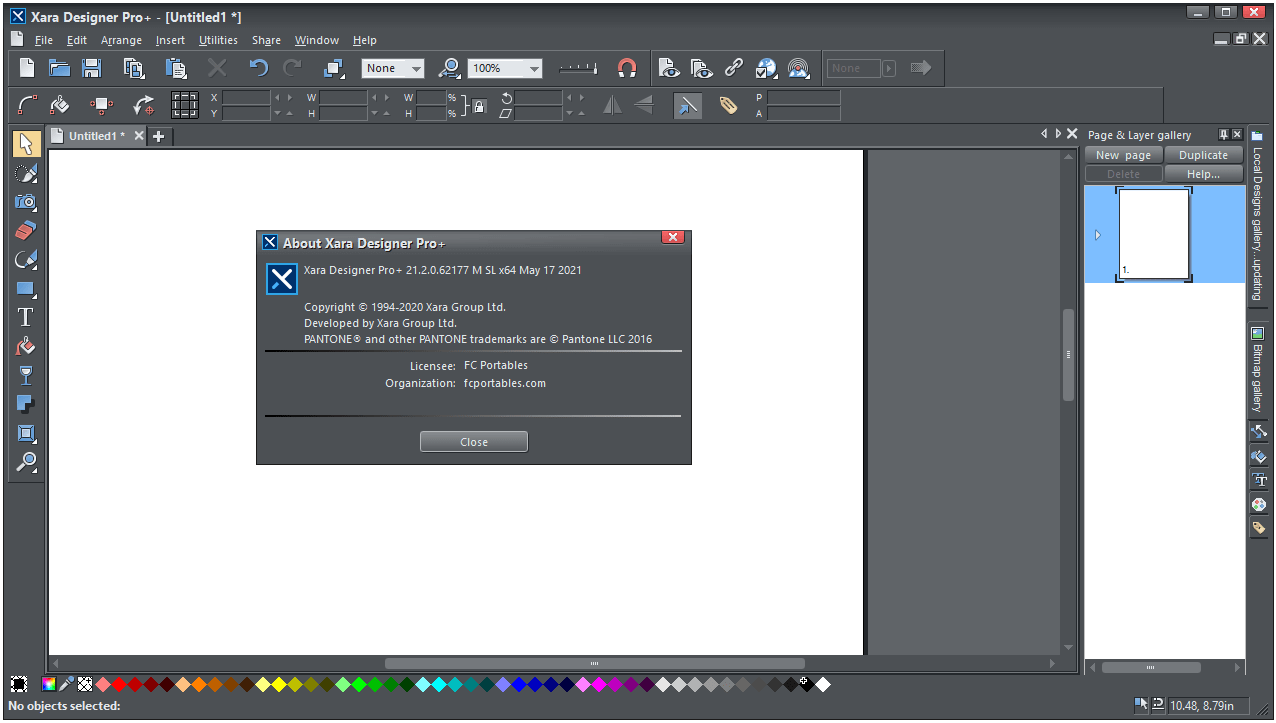Click the link chain icon
The image size is (1276, 723).
coord(734,68)
